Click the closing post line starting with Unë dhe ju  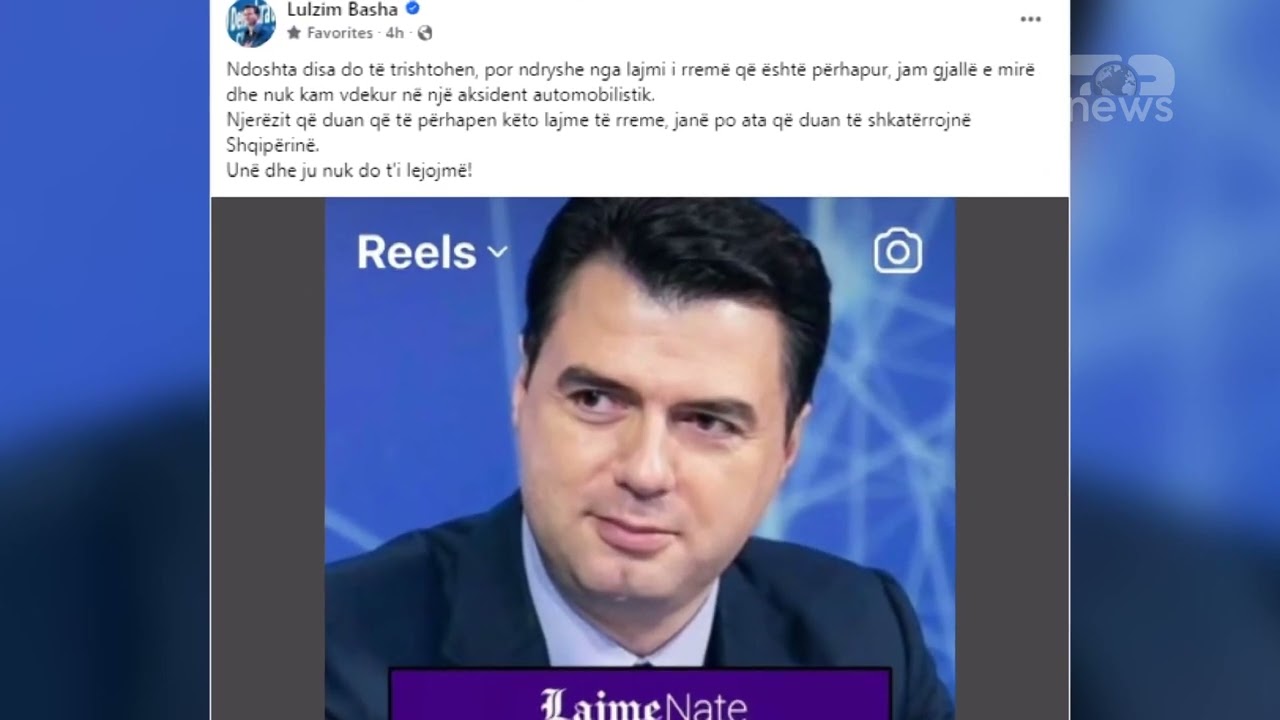coord(349,170)
